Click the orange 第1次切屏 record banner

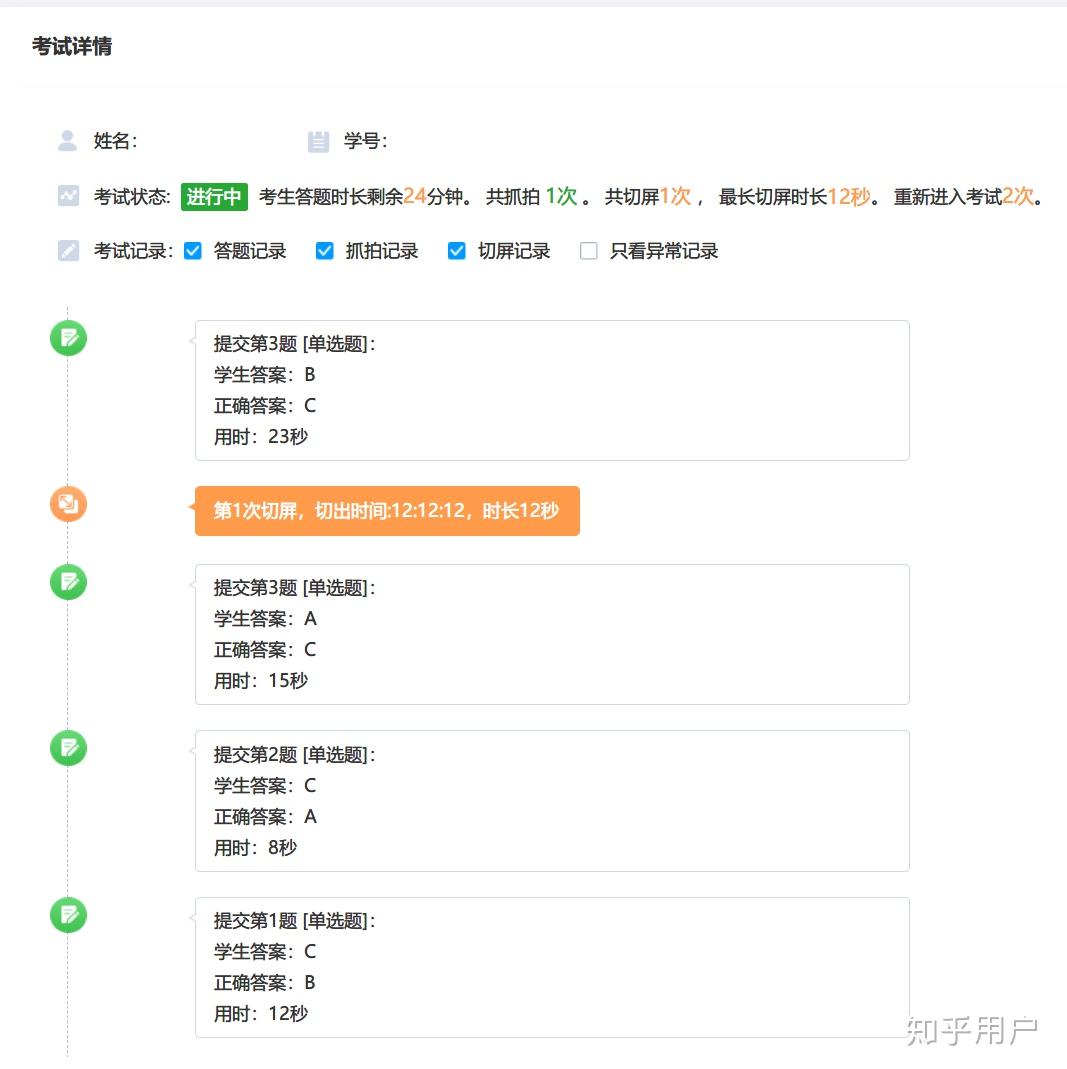[387, 511]
